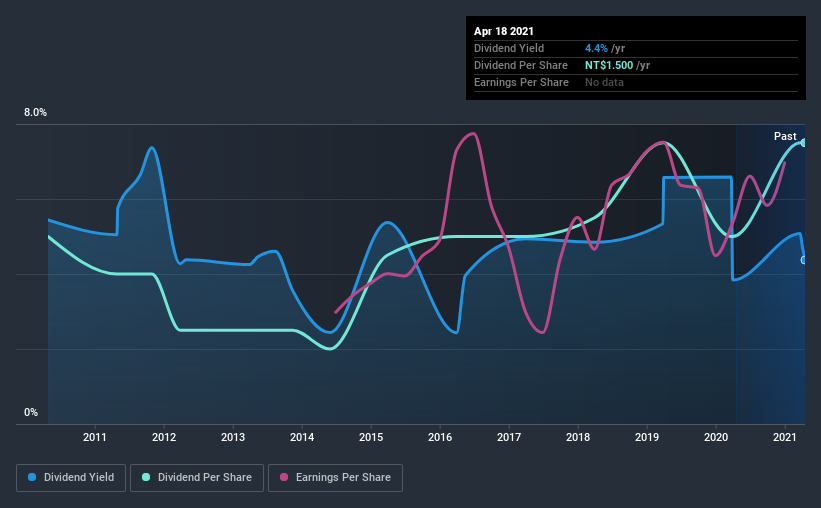Click the Dividend Yield row label in tooltip
Screen dimensions: 821x508
tap(509, 48)
